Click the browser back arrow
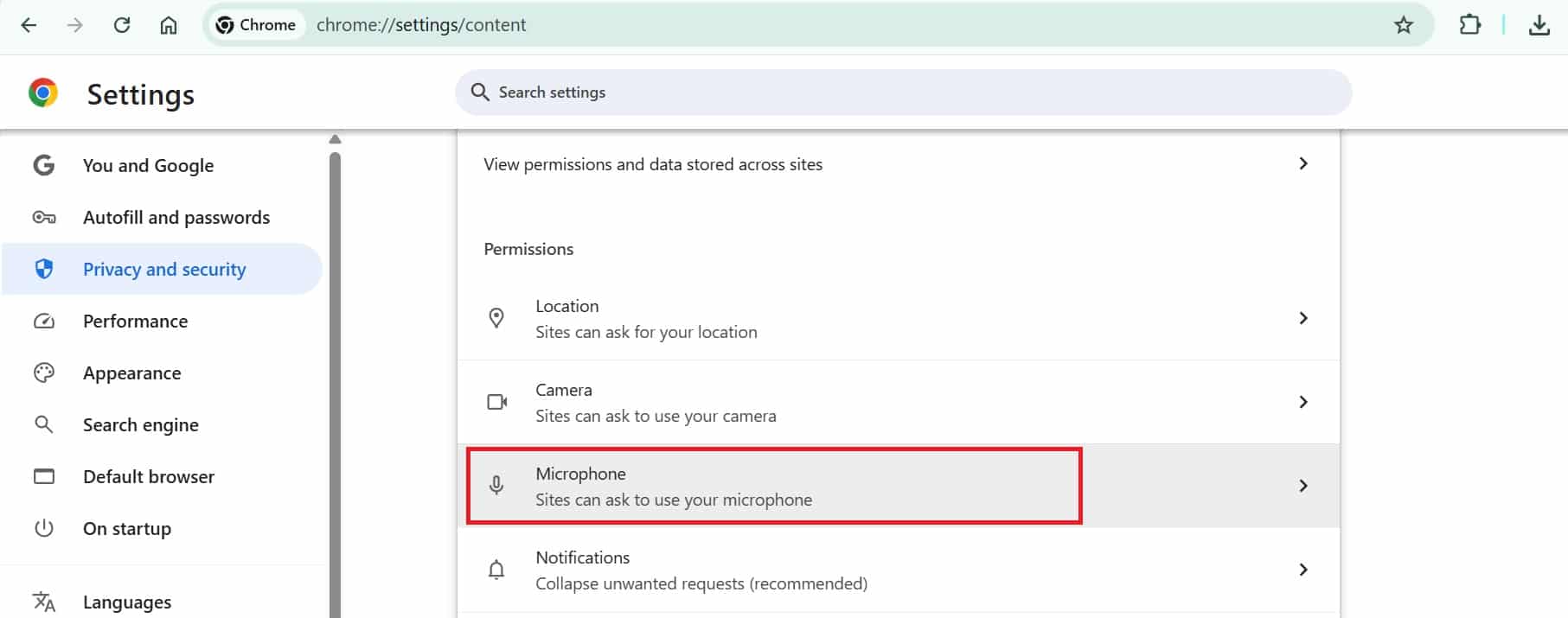1568x618 pixels. 29,25
